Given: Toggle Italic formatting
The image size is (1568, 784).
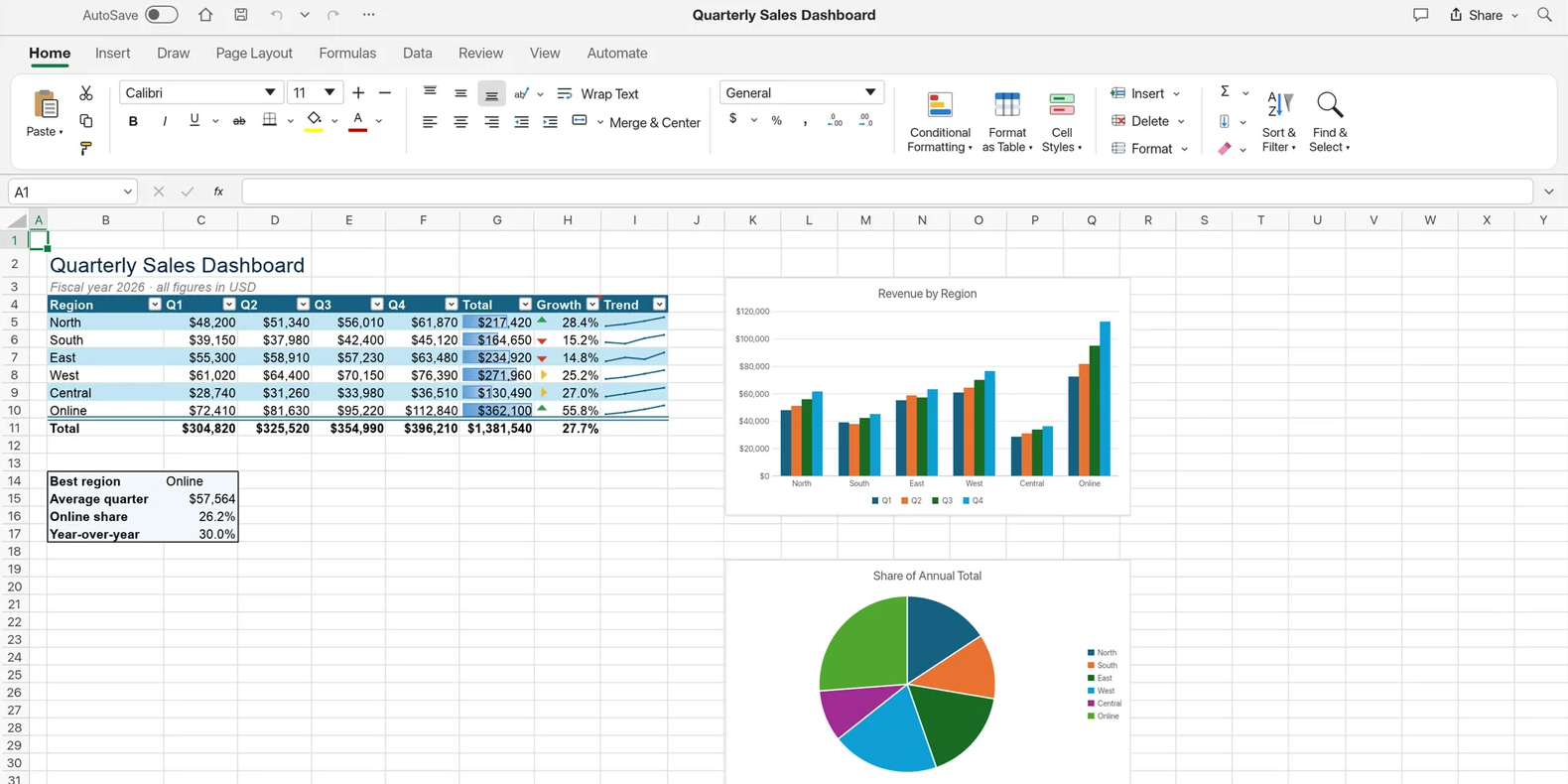Looking at the screenshot, I should 164,121.
